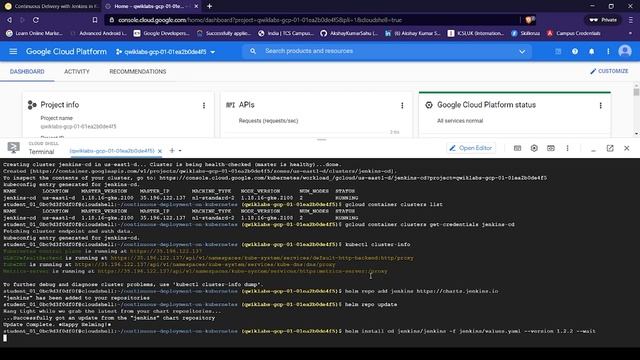The height and width of the screenshot is (360, 640).
Task: Expand the search bar dropdown arrow
Action: (x=522, y=51)
